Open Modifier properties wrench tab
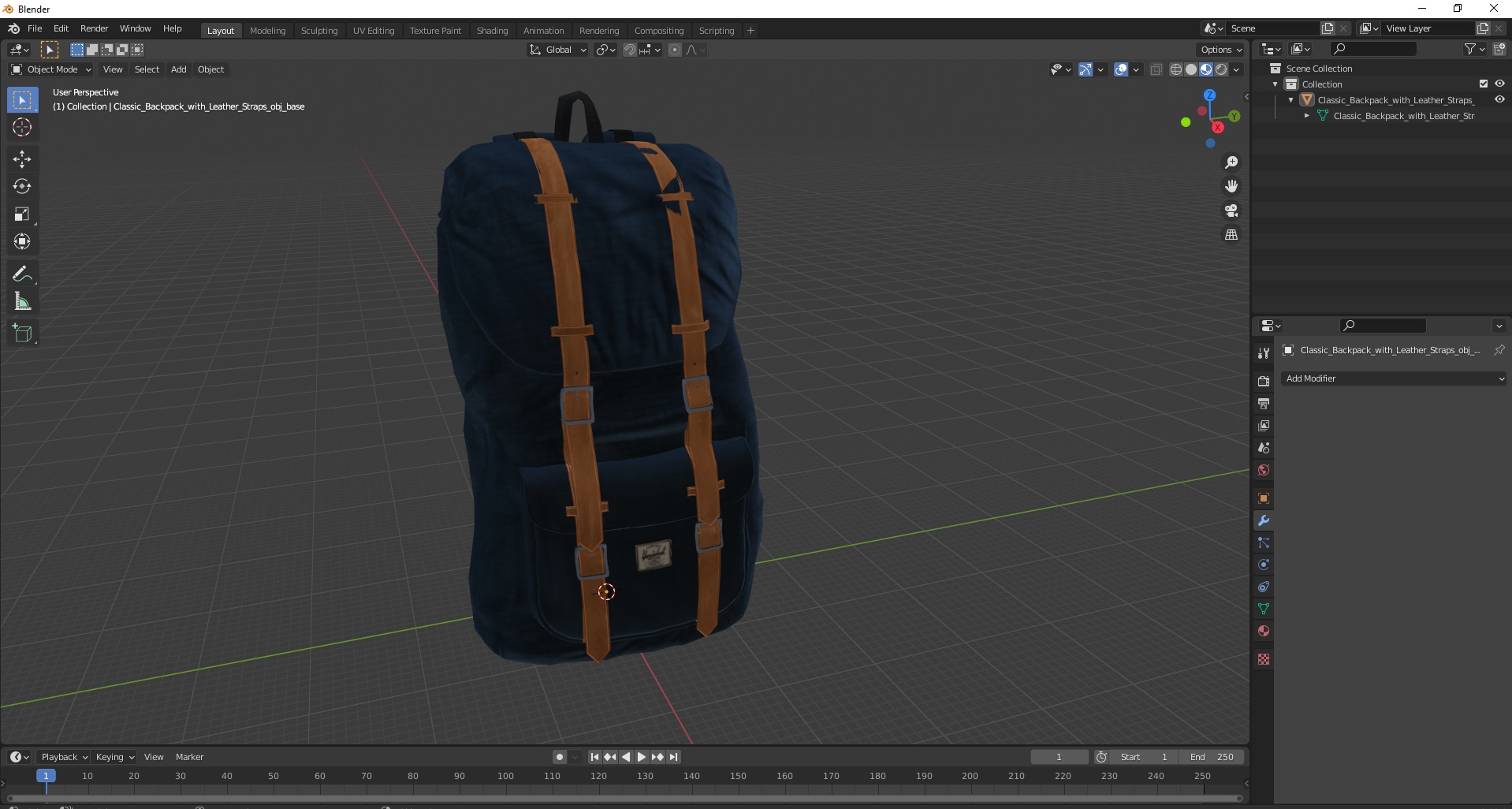This screenshot has width=1512, height=809. [x=1264, y=520]
